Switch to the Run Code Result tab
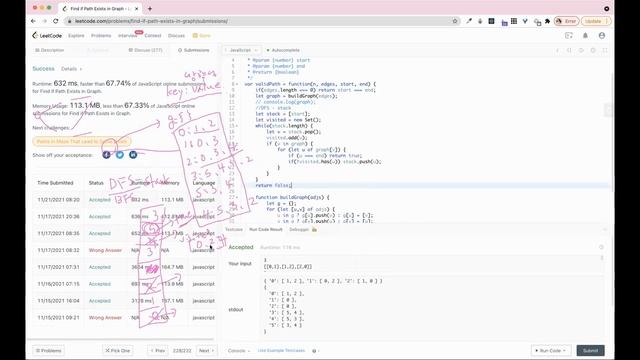The width and height of the screenshot is (640, 360). point(266,229)
